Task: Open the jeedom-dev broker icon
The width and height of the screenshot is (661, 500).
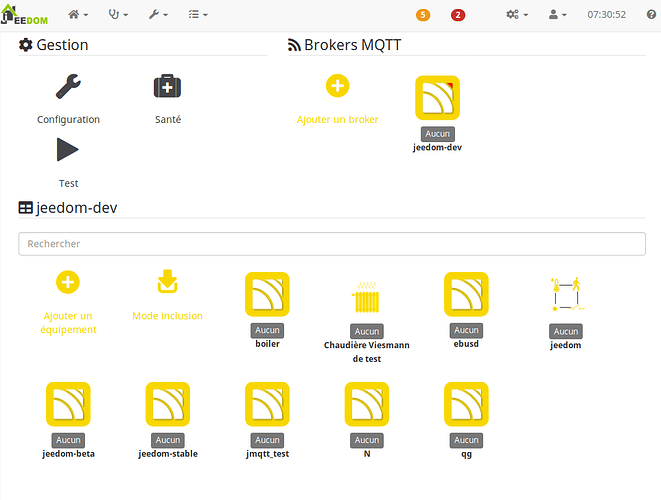Action: pyautogui.click(x=438, y=98)
